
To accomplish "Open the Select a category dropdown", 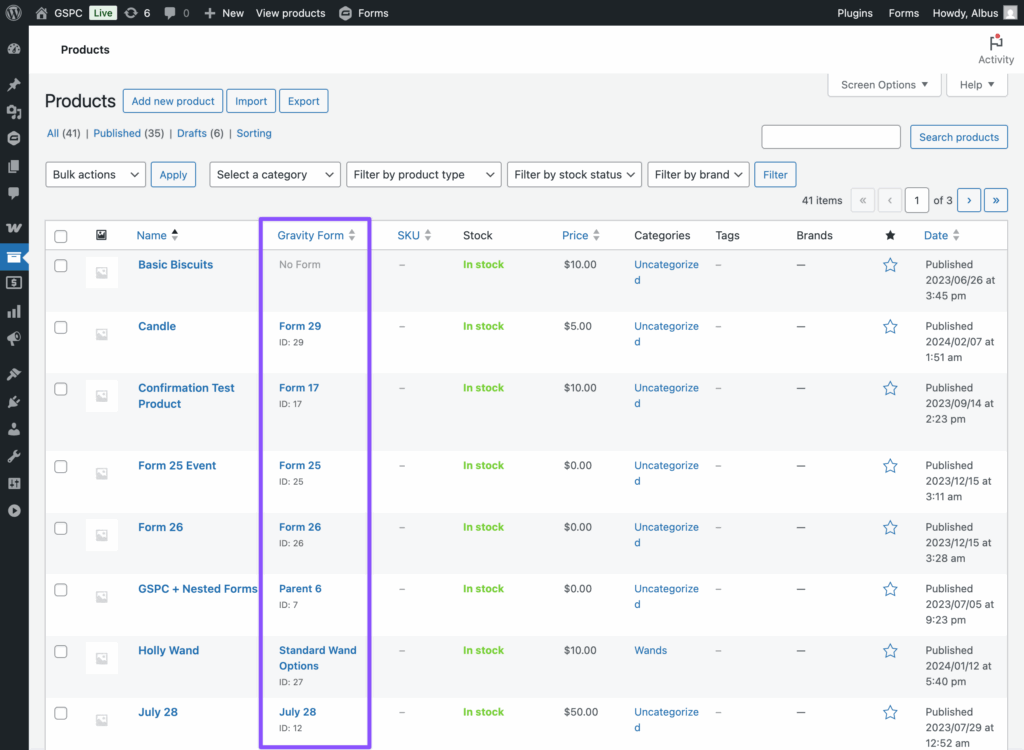I will (275, 174).
